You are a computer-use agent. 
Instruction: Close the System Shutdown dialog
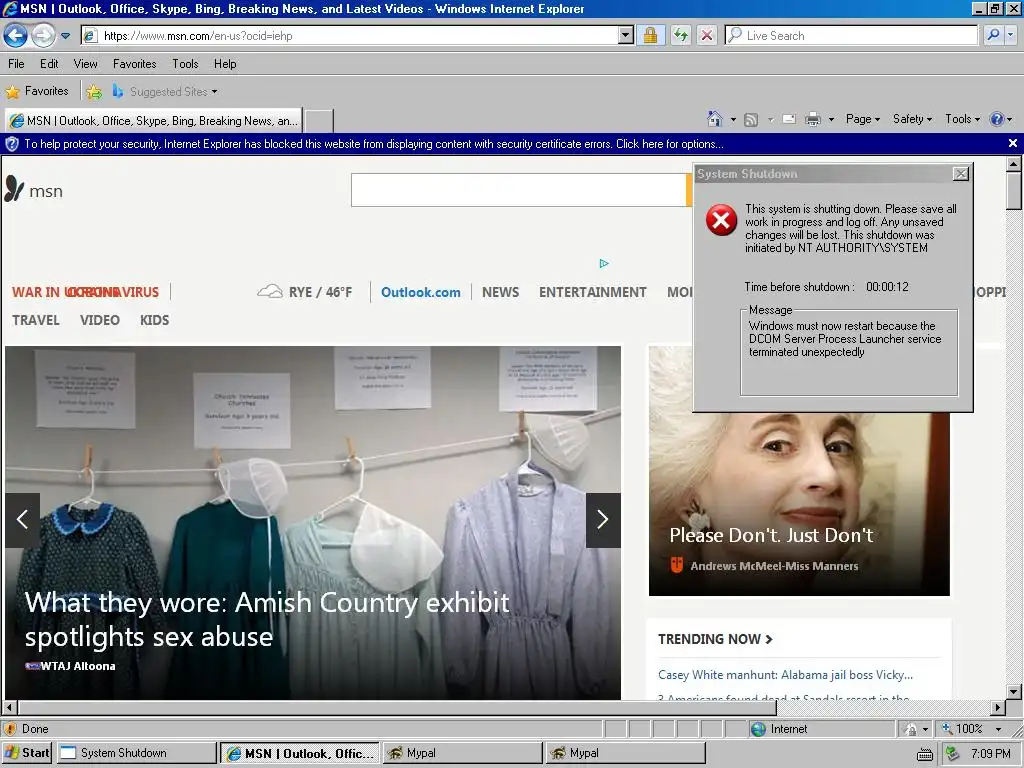960,174
